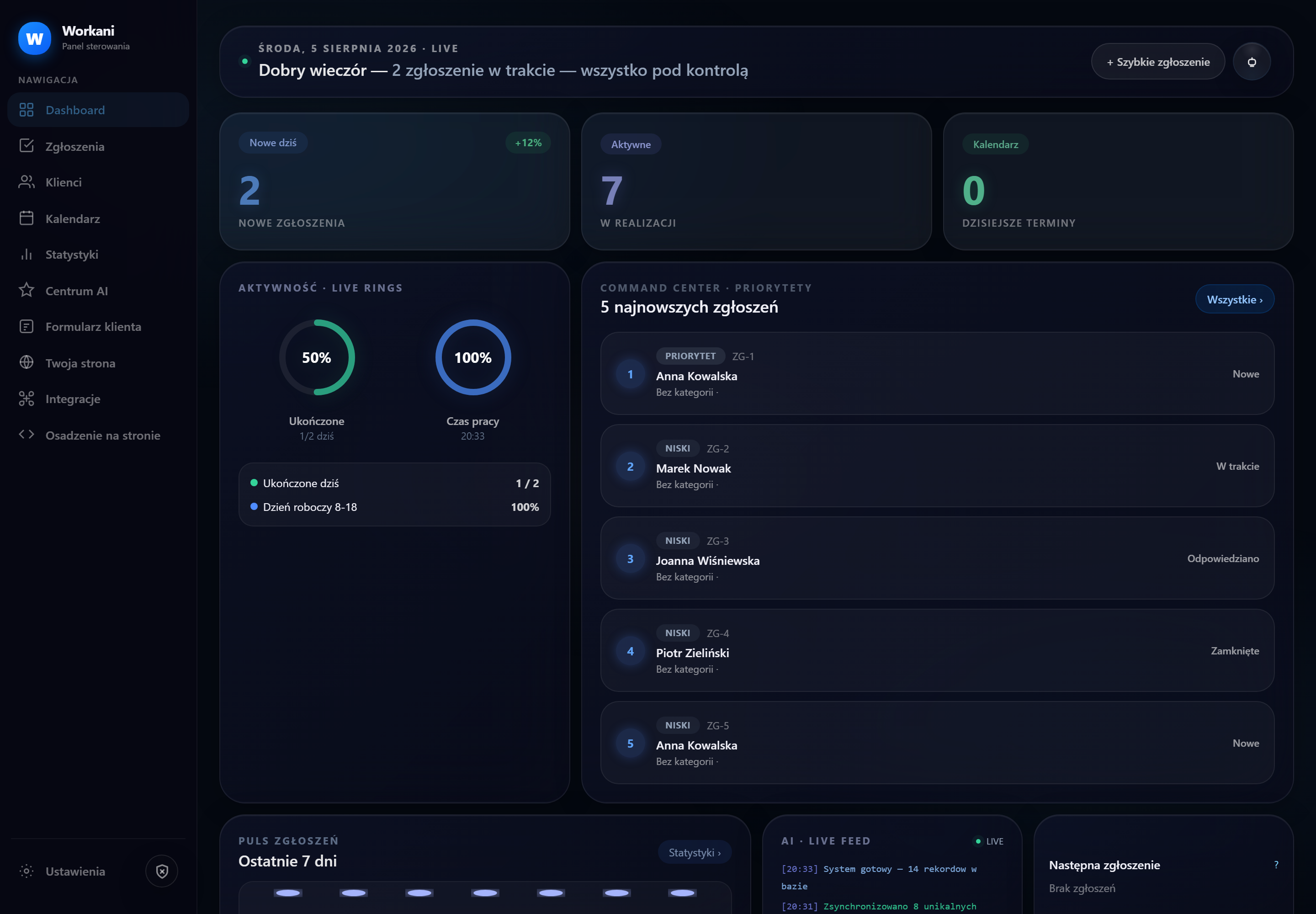This screenshot has width=1316, height=914.
Task: Open Integracje navigation item
Action: [x=98, y=399]
